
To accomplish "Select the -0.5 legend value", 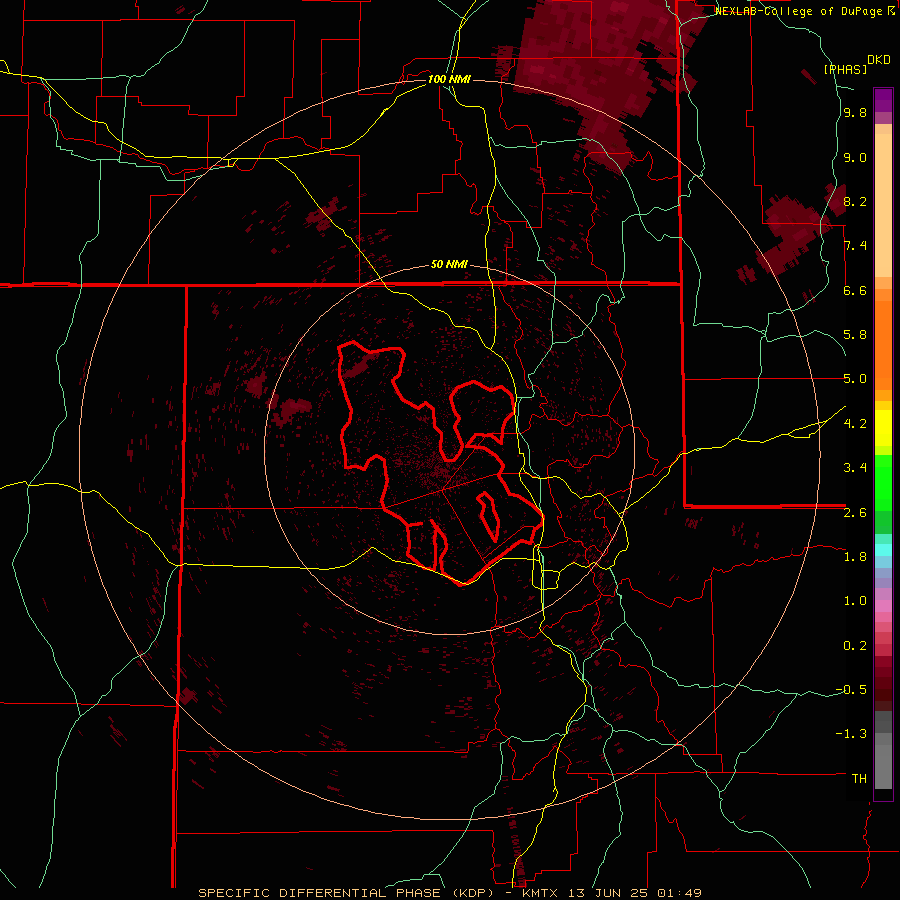I will 851,690.
